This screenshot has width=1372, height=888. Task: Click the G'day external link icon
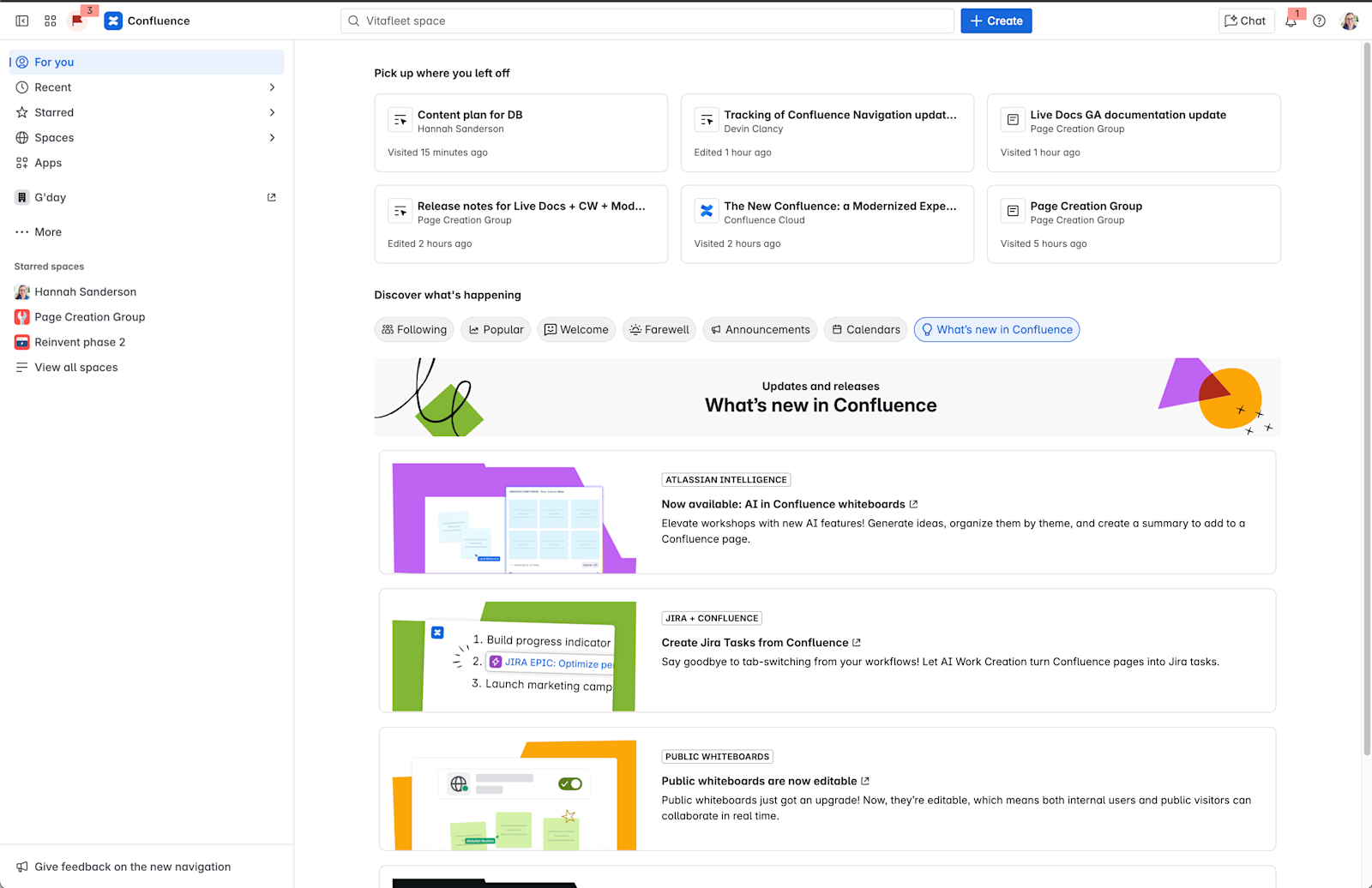click(272, 197)
